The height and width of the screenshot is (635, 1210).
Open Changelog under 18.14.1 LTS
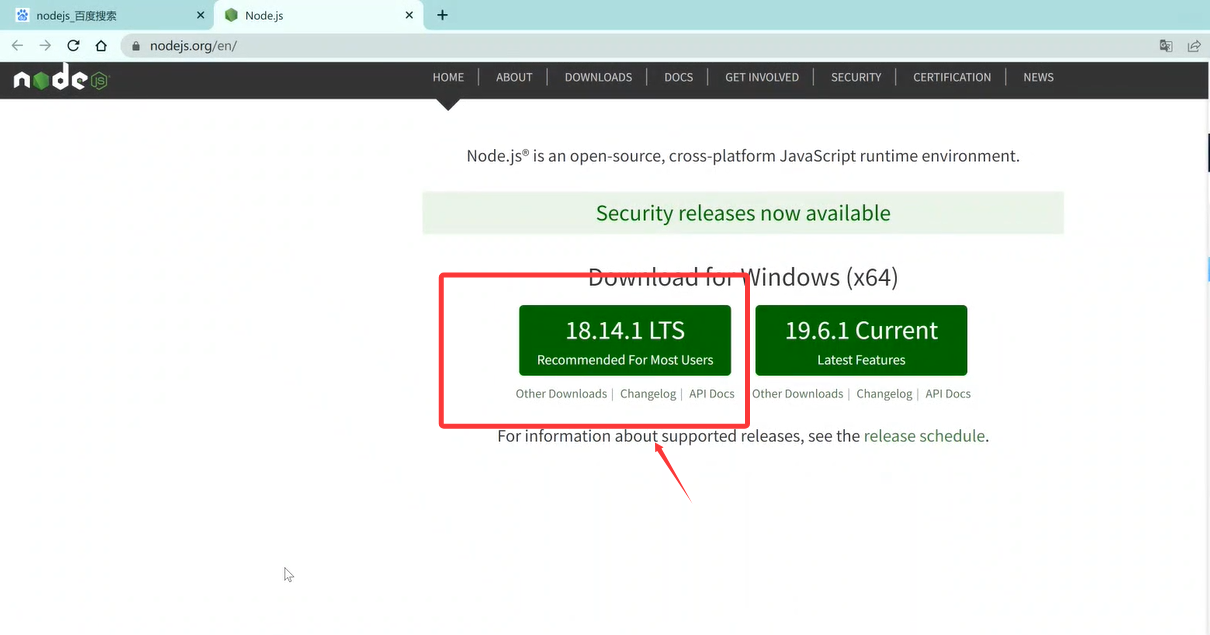(x=648, y=394)
